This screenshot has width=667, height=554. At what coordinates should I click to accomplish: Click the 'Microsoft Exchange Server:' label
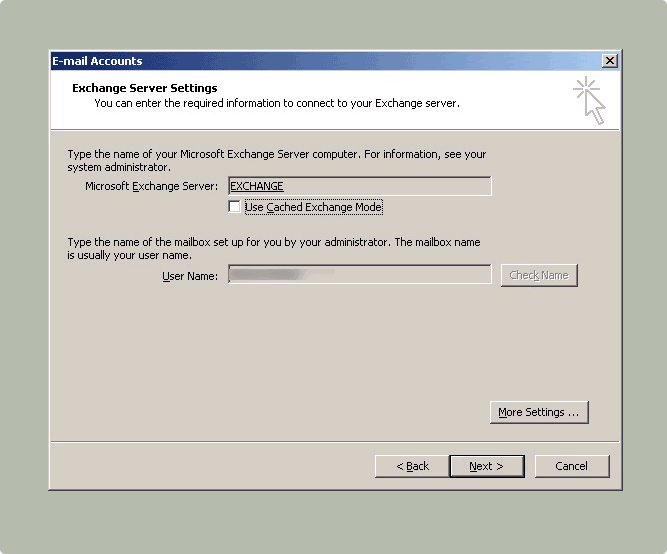151,186
